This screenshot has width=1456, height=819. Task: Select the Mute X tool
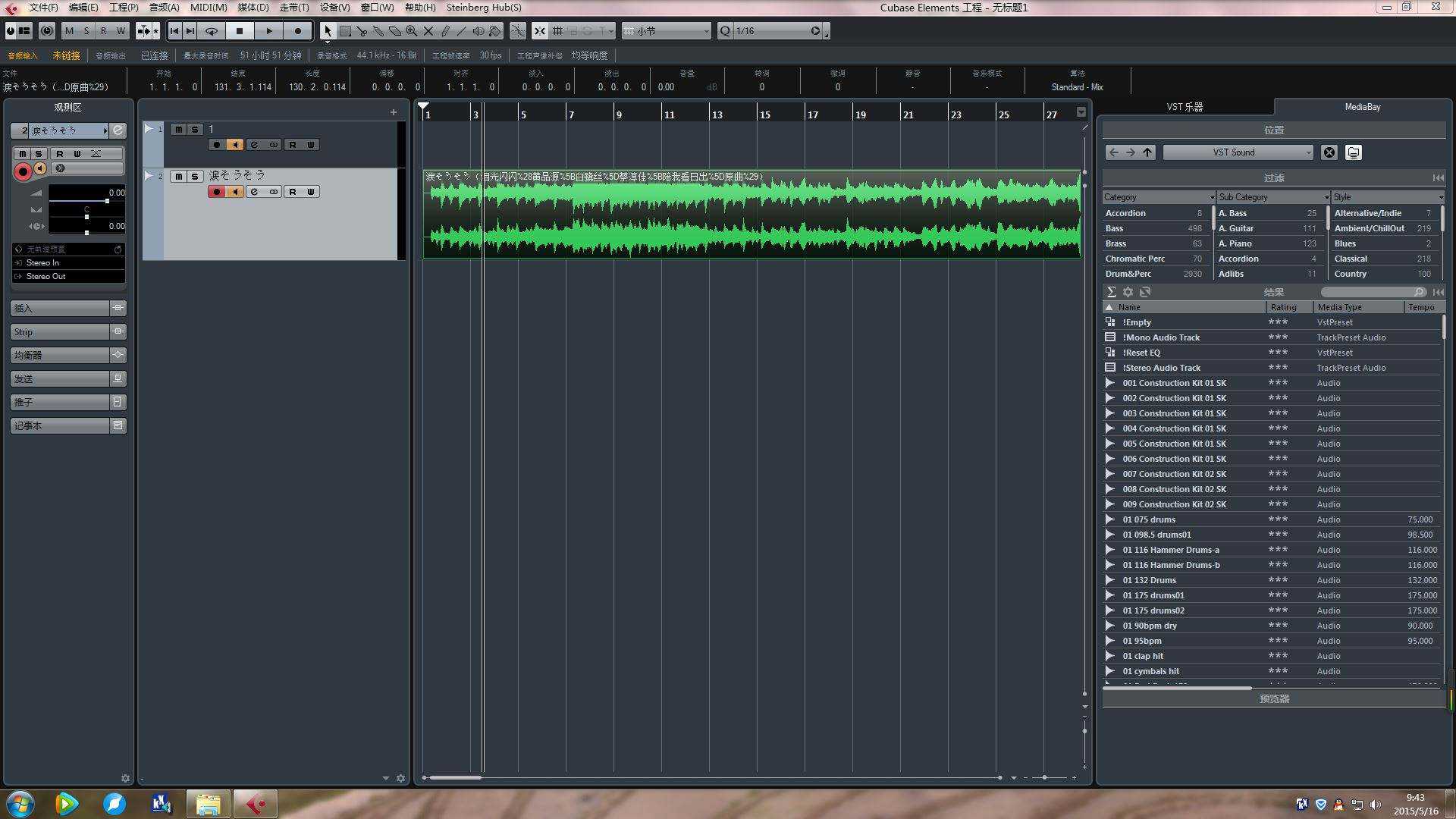coord(428,31)
